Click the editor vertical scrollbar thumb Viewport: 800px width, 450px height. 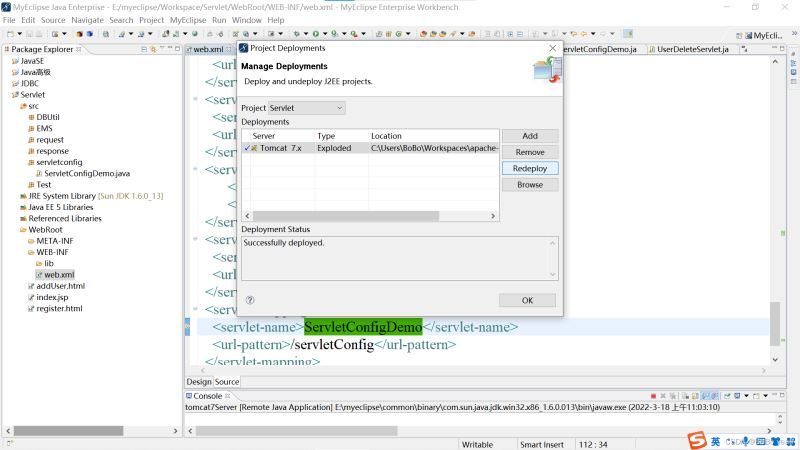(x=775, y=323)
